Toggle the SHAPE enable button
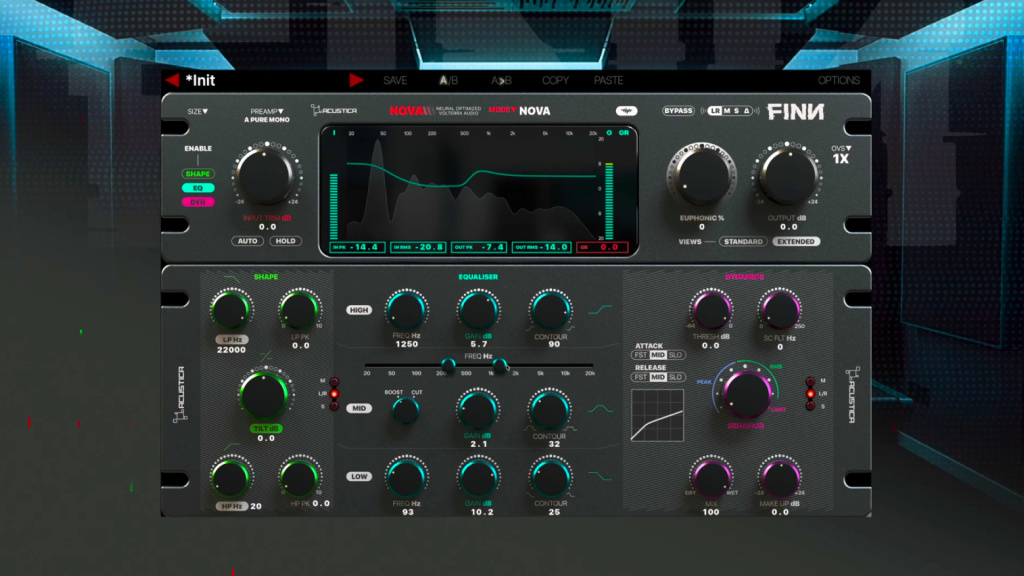The image size is (1024, 576). pos(198,174)
